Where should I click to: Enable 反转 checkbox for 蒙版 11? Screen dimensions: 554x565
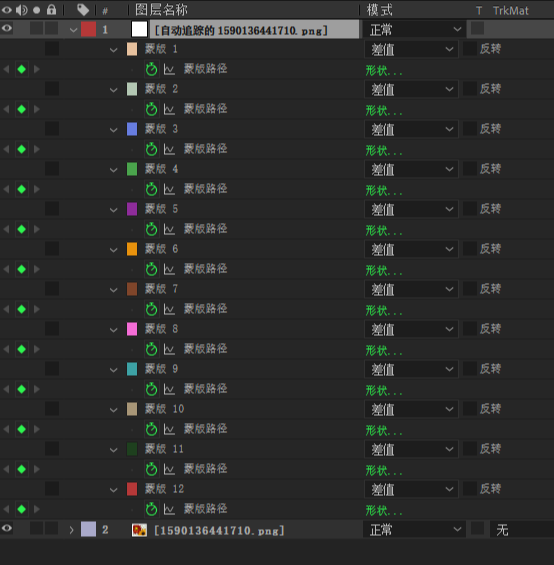click(x=470, y=449)
